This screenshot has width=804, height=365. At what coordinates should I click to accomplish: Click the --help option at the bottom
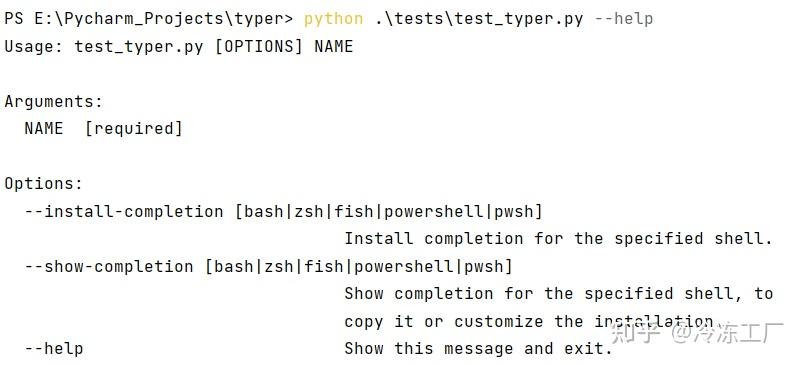click(x=53, y=349)
